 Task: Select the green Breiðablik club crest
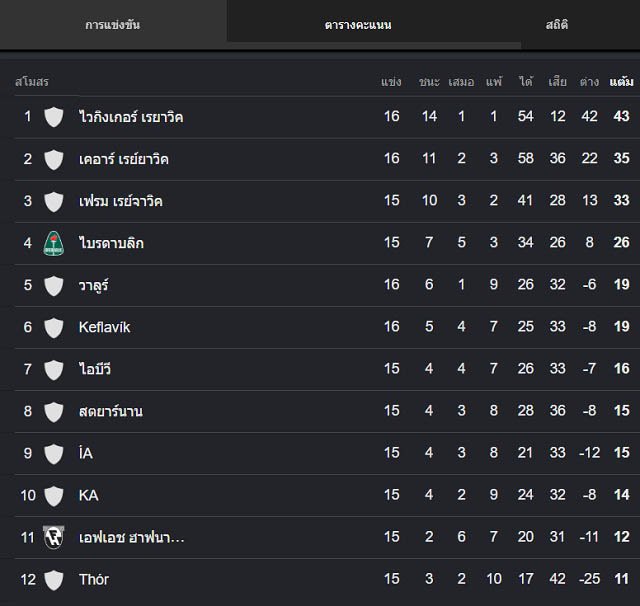(x=53, y=243)
